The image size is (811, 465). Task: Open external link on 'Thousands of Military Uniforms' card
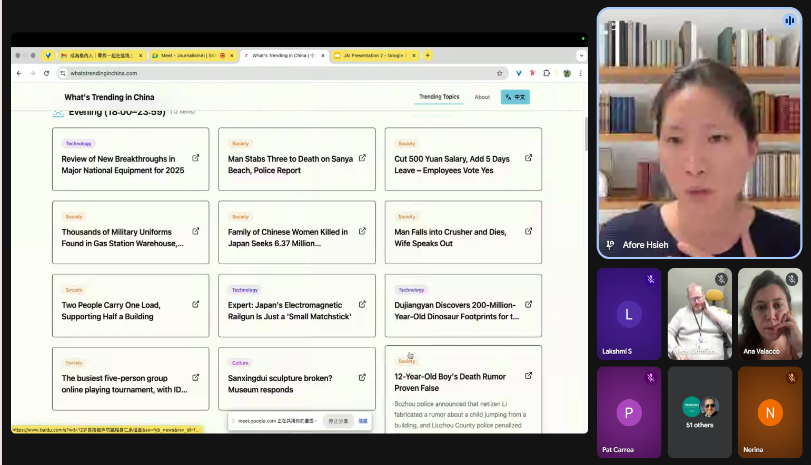click(x=196, y=231)
